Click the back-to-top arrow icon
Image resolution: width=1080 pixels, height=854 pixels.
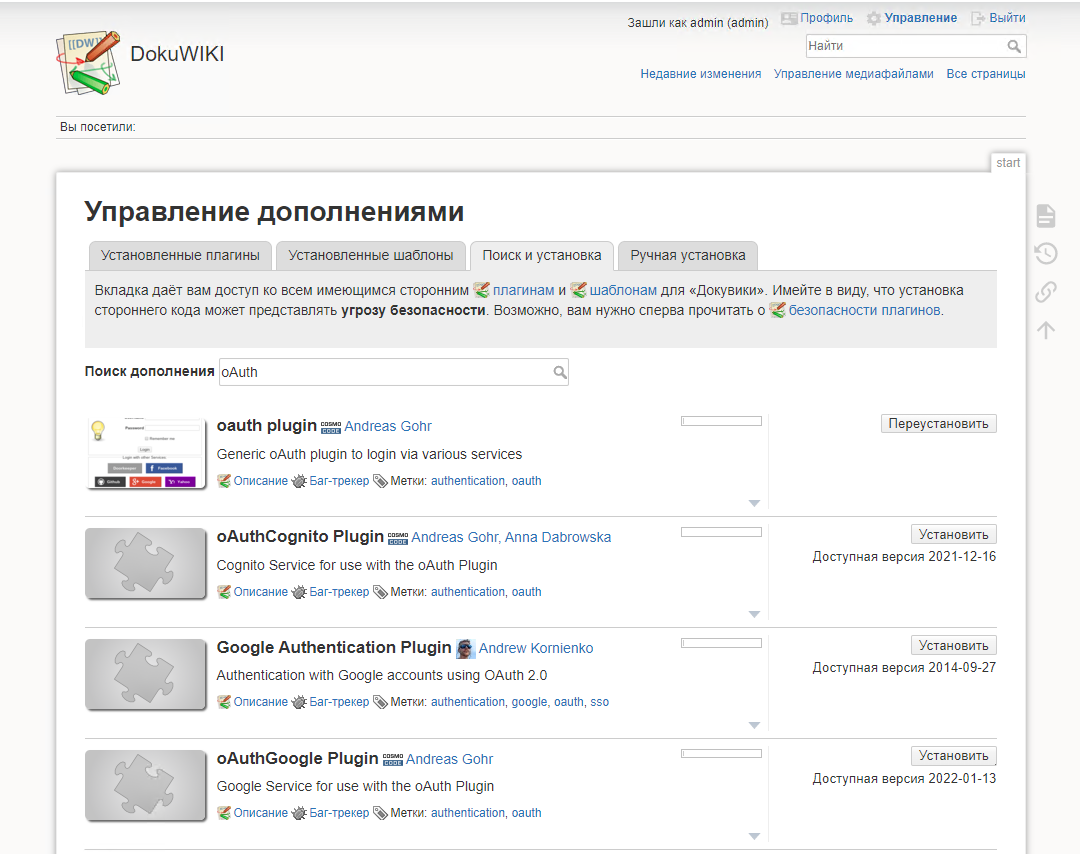tap(1046, 330)
